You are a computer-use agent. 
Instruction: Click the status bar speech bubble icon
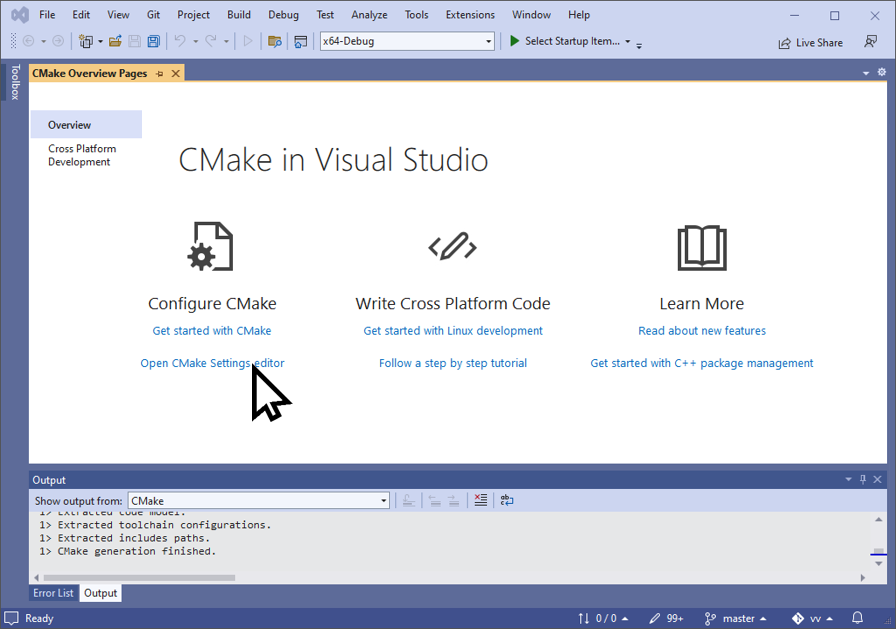11,618
